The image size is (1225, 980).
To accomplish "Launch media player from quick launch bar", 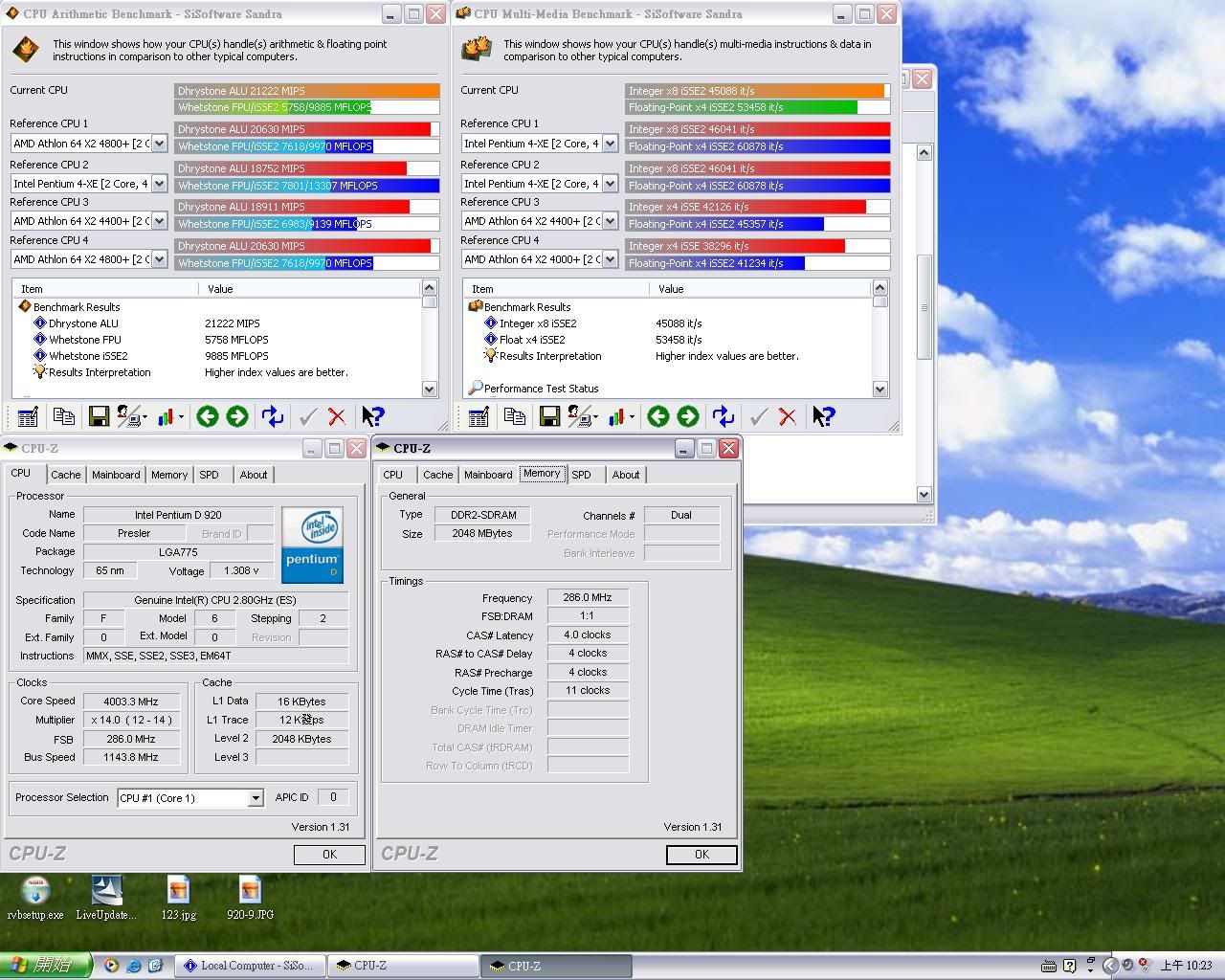I will (x=112, y=966).
